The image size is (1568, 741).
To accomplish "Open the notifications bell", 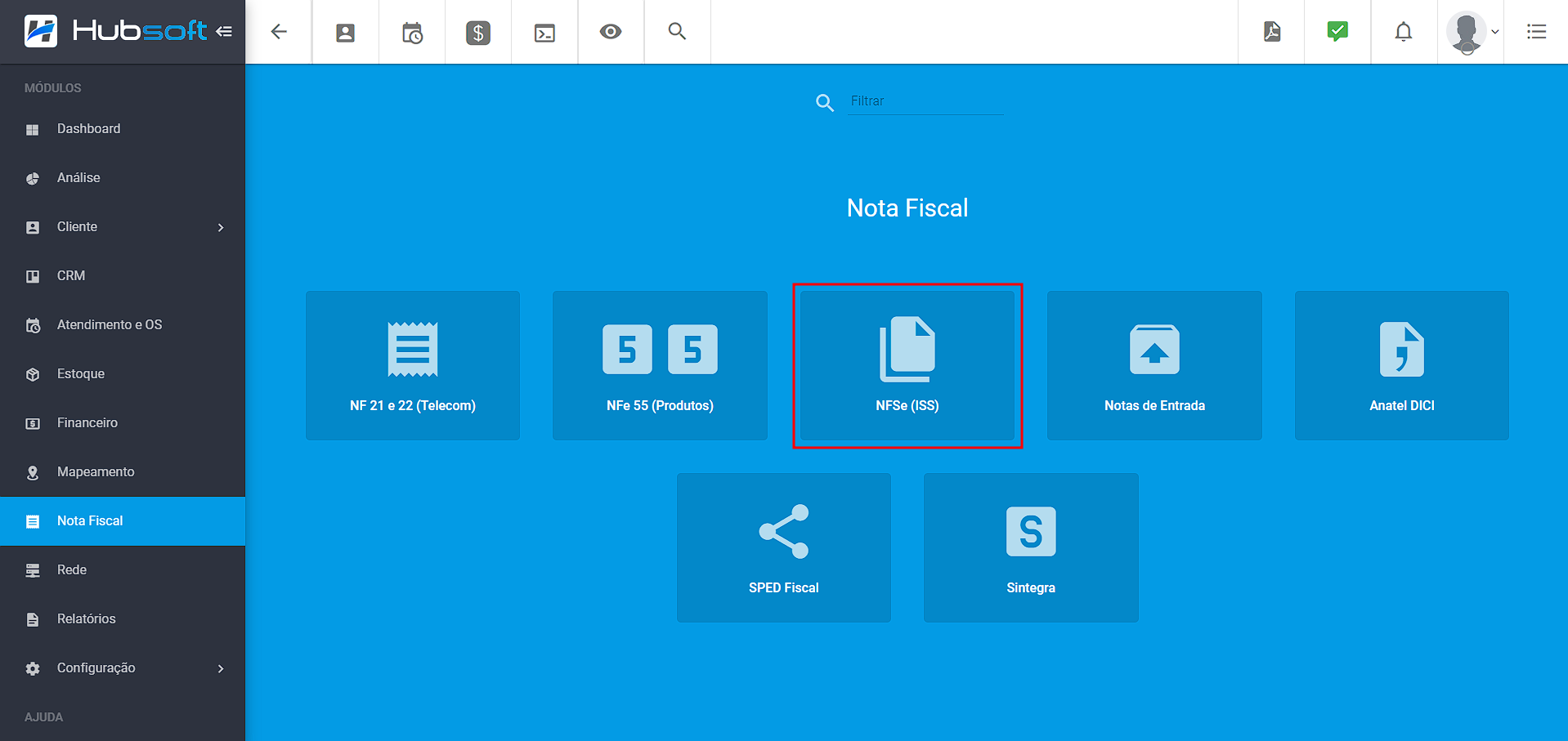I will [x=1404, y=32].
